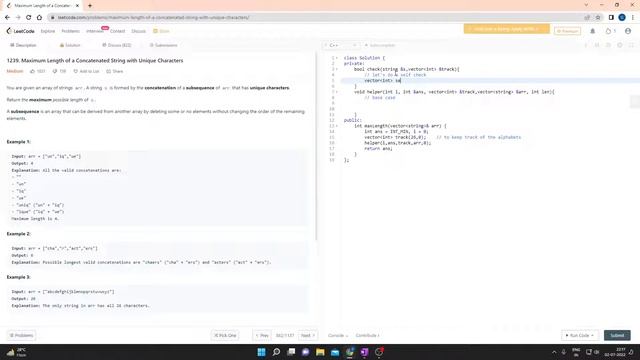This screenshot has width=640, height=360.
Task: Open the Contest nav item
Action: [117, 31]
